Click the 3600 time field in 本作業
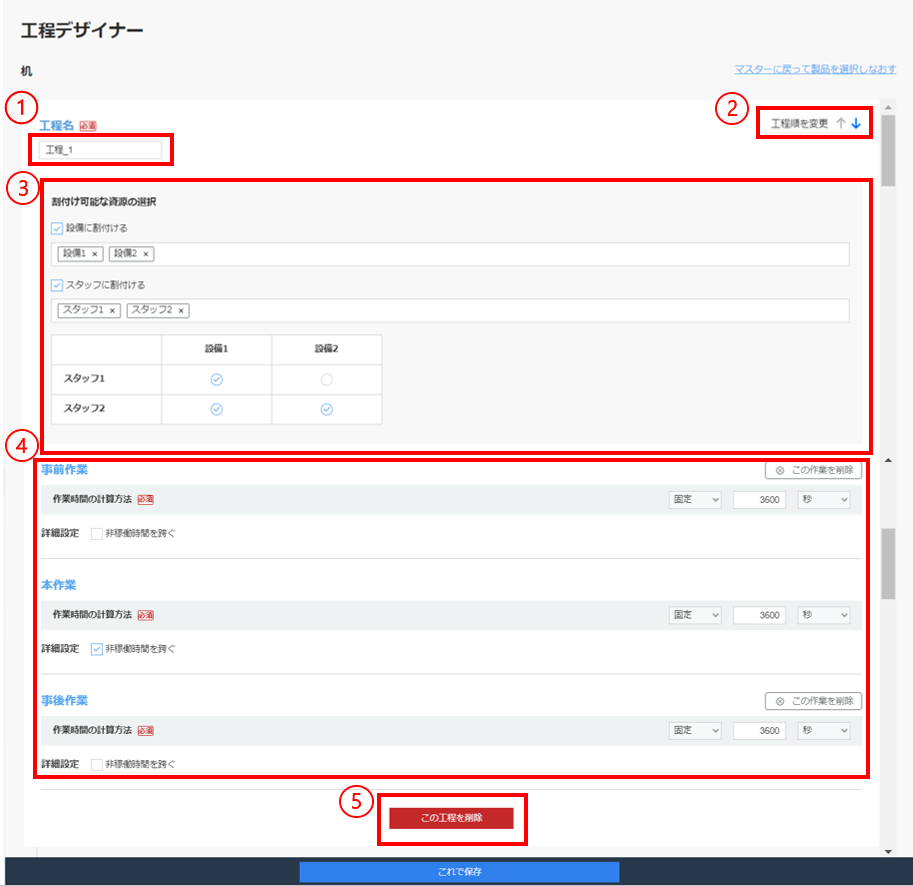Screen dimensions: 913x886 [759, 615]
